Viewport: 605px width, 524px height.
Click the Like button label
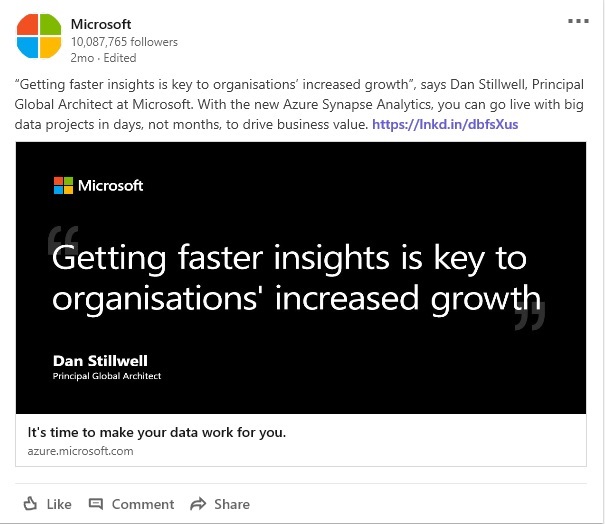click(x=59, y=504)
